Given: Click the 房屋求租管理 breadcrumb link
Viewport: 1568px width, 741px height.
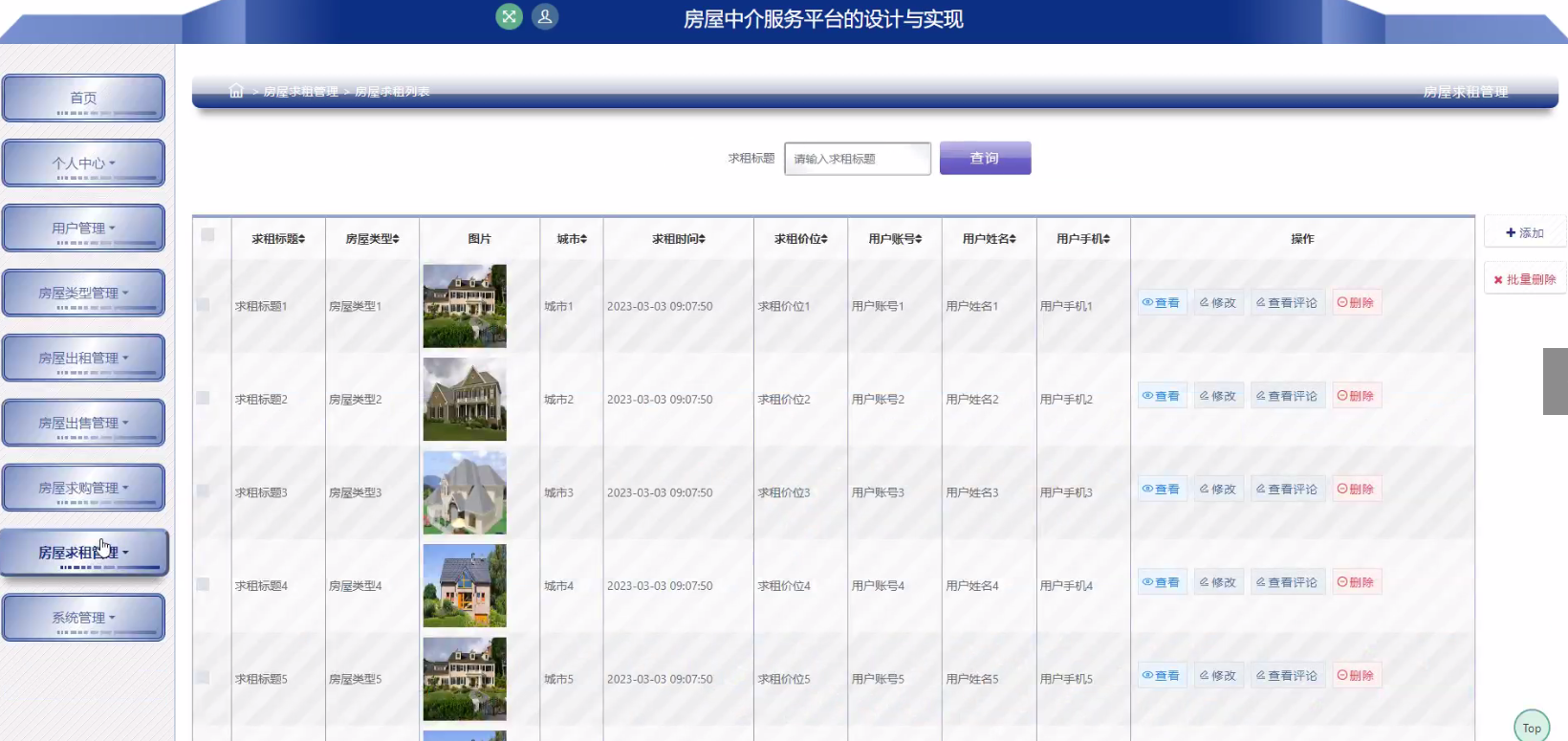Looking at the screenshot, I should [300, 92].
